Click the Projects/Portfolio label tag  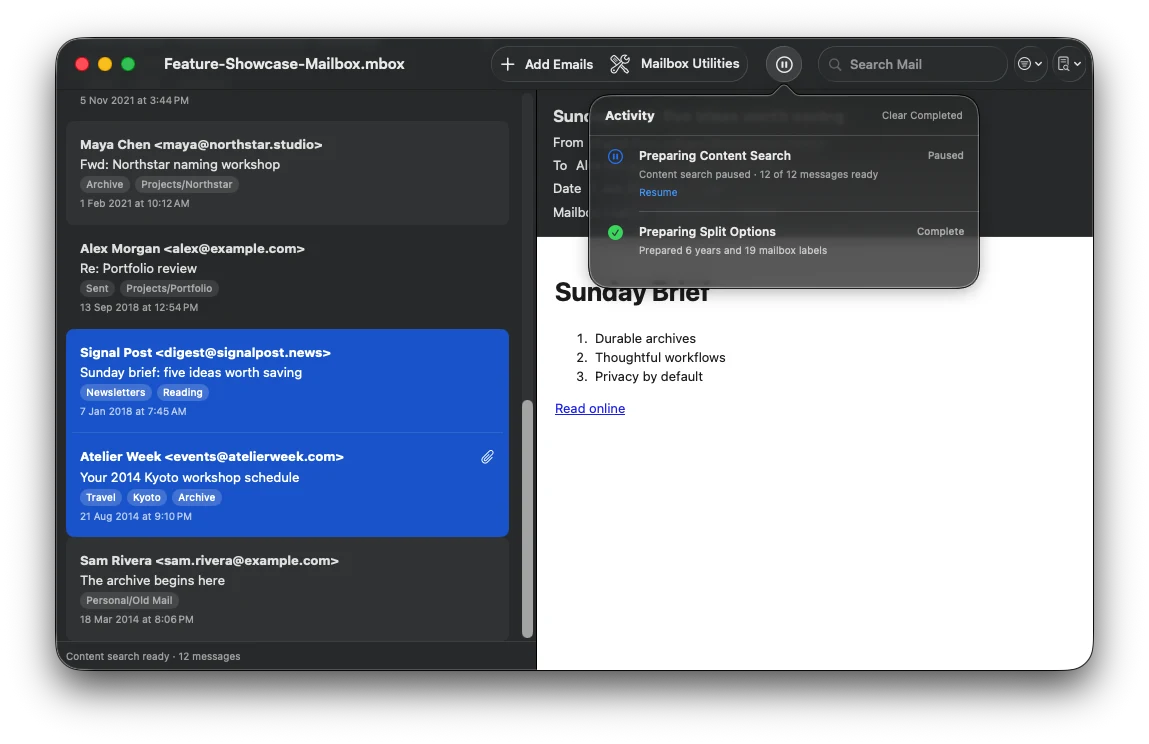tap(169, 289)
